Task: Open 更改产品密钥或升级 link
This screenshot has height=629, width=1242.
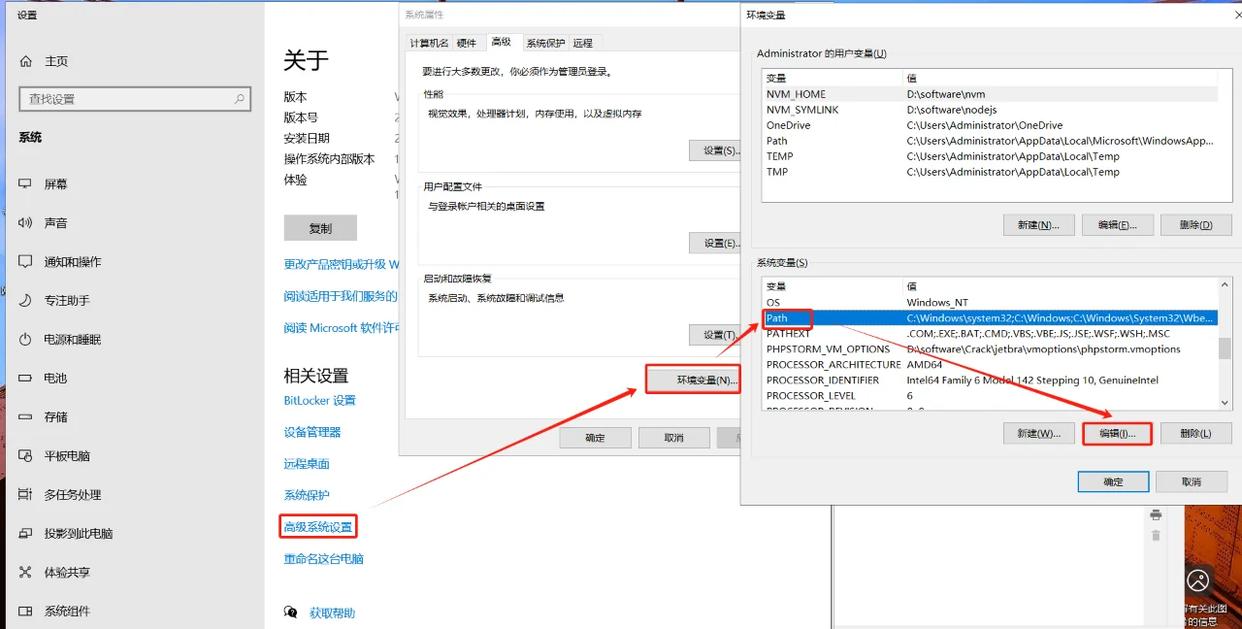Action: (341, 264)
